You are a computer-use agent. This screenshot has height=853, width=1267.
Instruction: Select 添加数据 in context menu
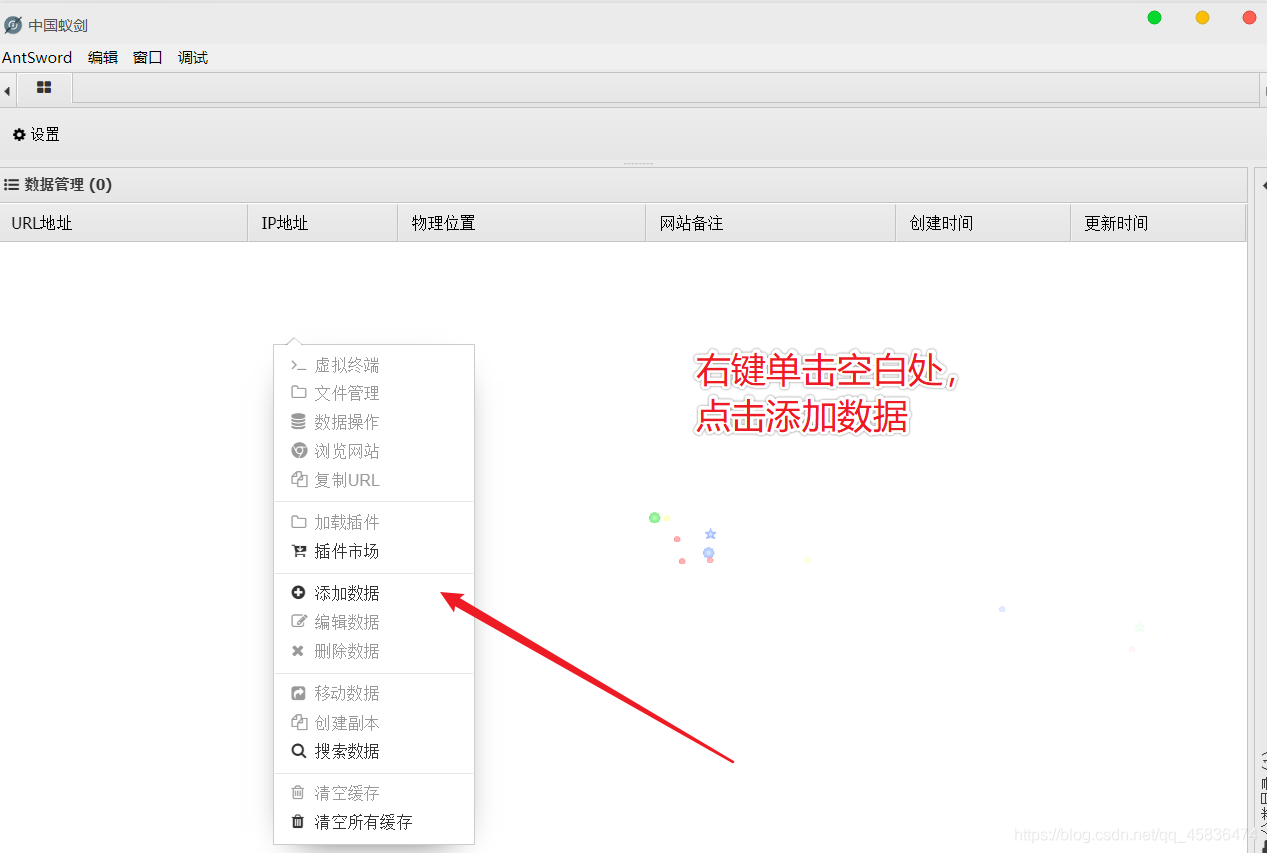point(374,593)
